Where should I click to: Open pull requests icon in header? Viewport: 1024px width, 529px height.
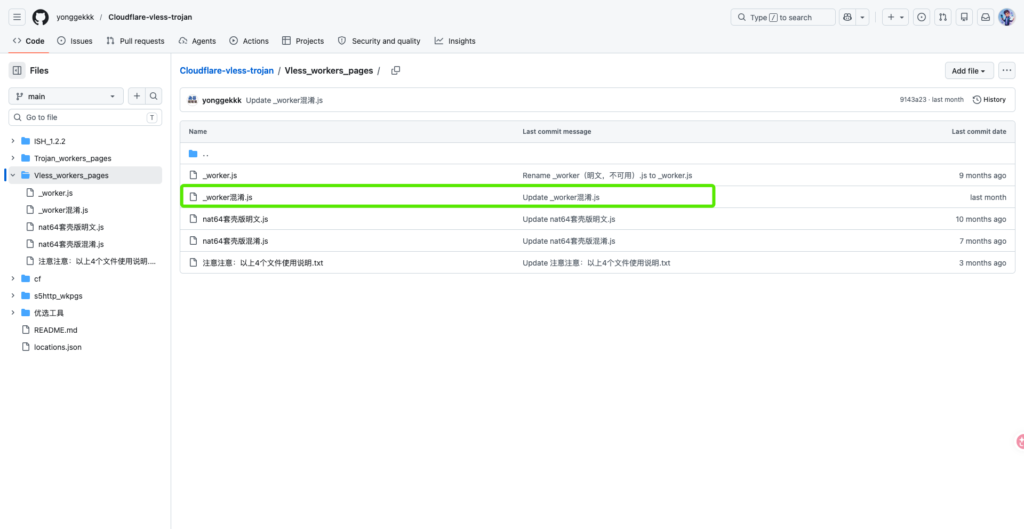(942, 17)
